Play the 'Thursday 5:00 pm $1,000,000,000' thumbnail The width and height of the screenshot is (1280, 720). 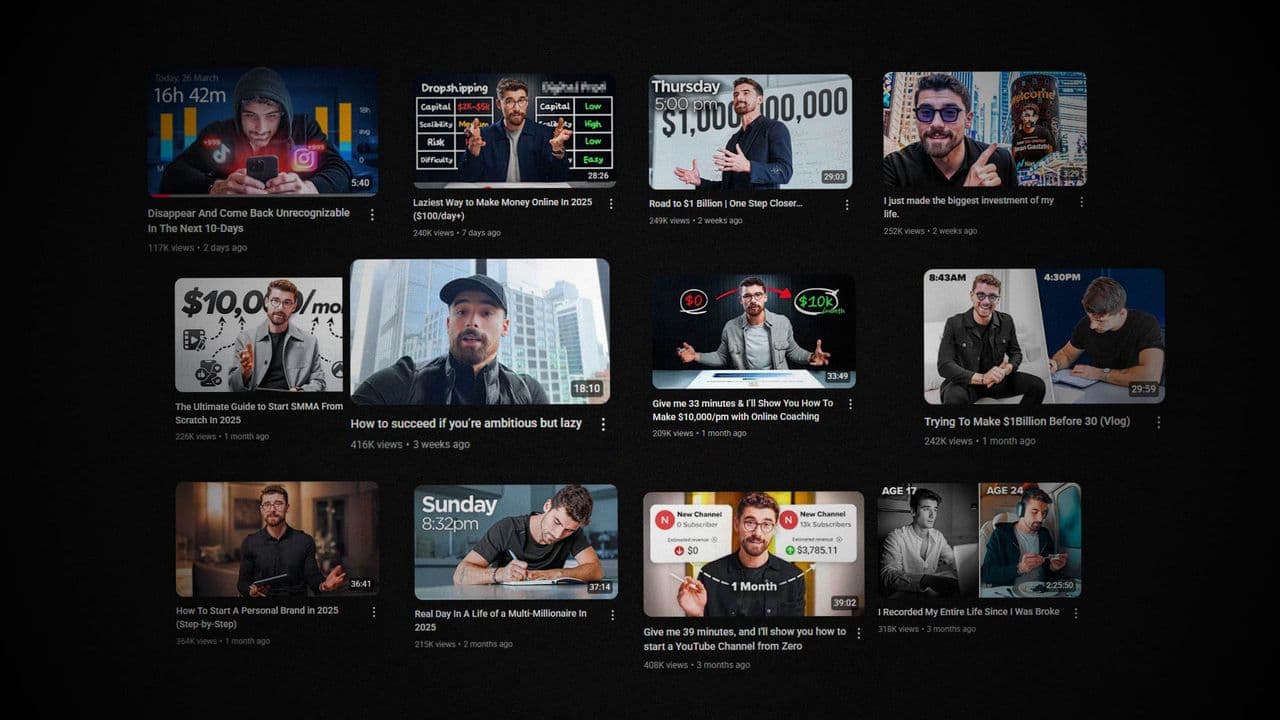[x=750, y=132]
